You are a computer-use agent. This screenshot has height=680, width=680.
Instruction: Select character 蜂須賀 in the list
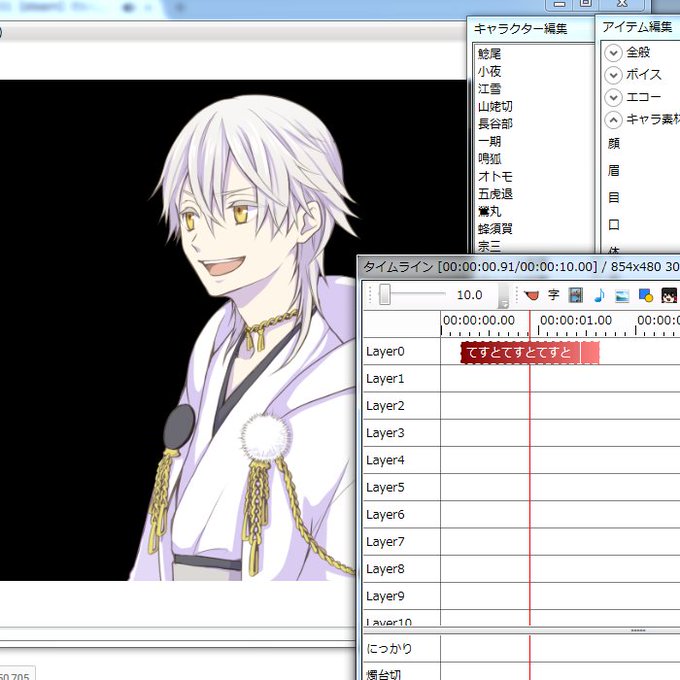pos(495,229)
